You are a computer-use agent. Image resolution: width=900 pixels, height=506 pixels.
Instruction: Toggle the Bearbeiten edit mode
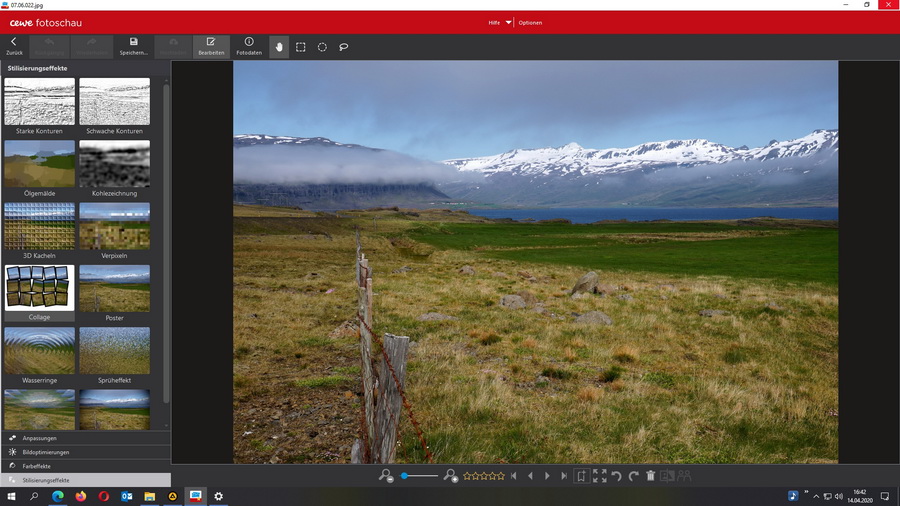[211, 46]
